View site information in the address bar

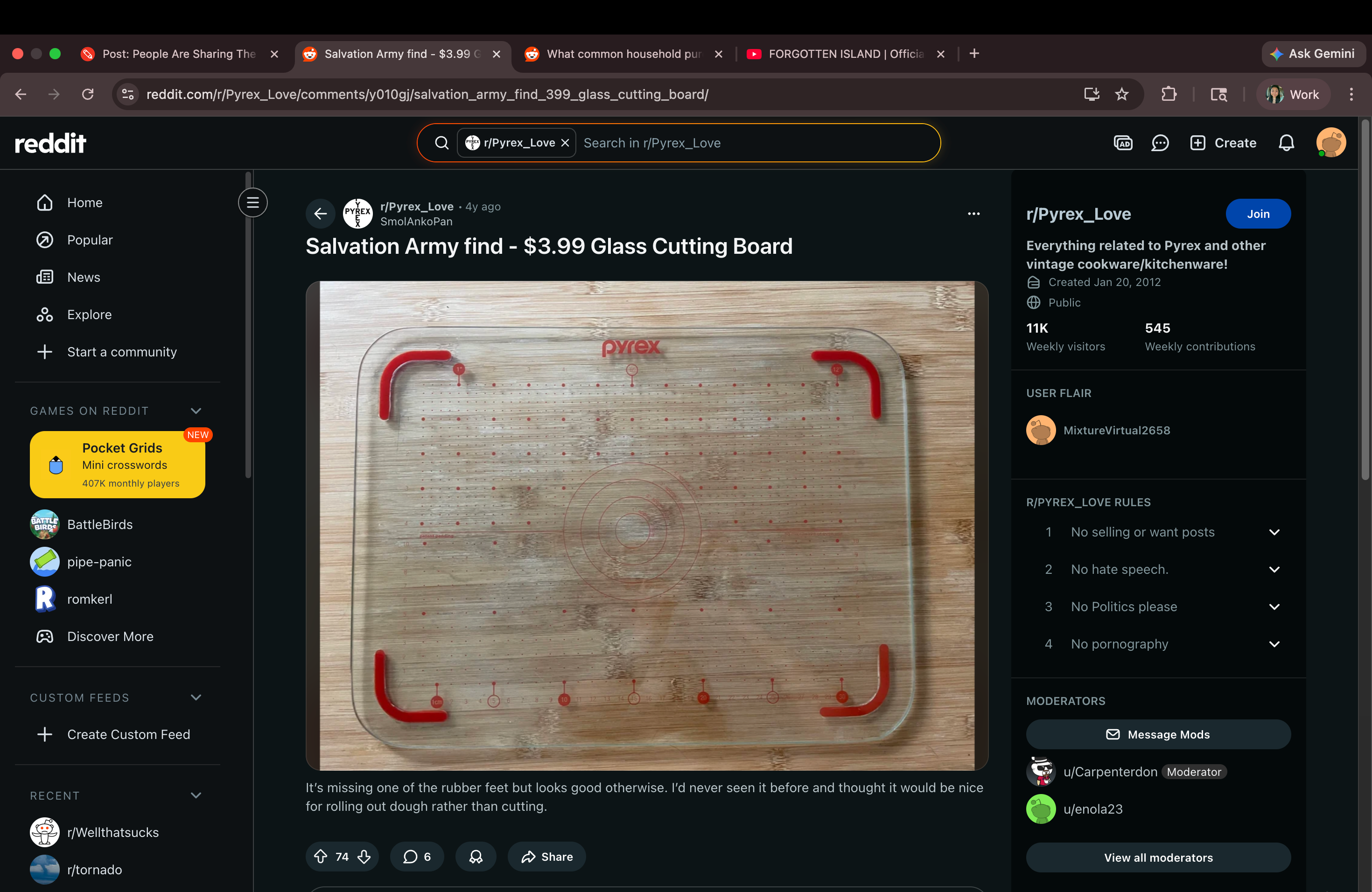127,95
